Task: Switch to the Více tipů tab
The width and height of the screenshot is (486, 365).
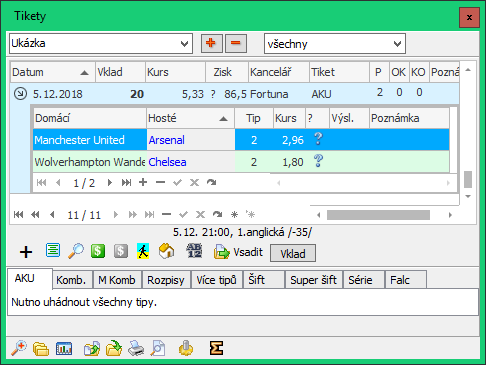Action: (216, 280)
